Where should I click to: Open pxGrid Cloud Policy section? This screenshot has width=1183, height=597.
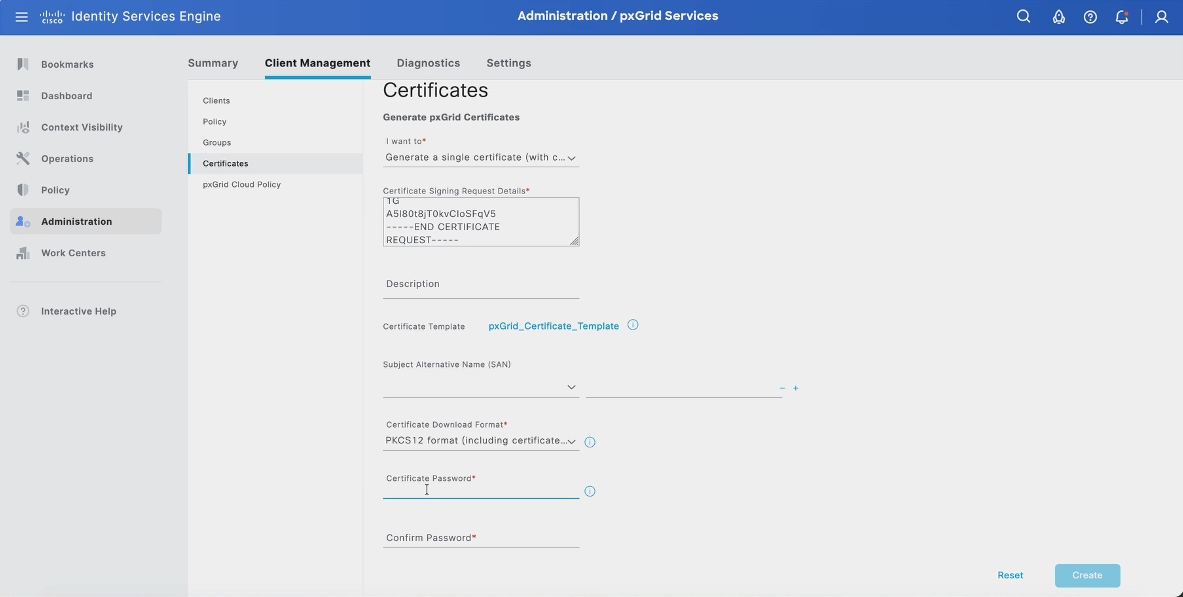pyautogui.click(x=241, y=184)
